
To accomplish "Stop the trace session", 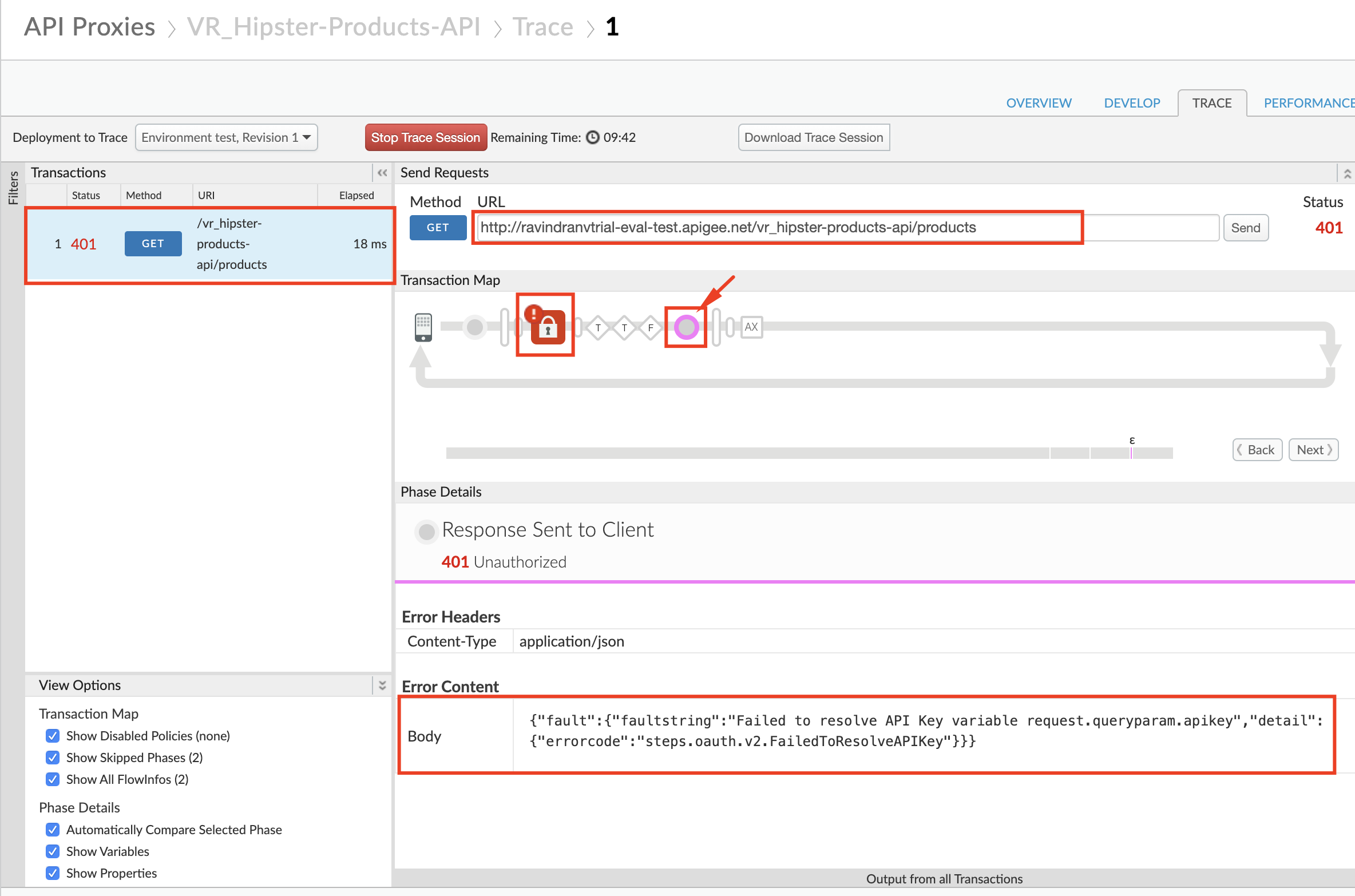I will pyautogui.click(x=426, y=137).
